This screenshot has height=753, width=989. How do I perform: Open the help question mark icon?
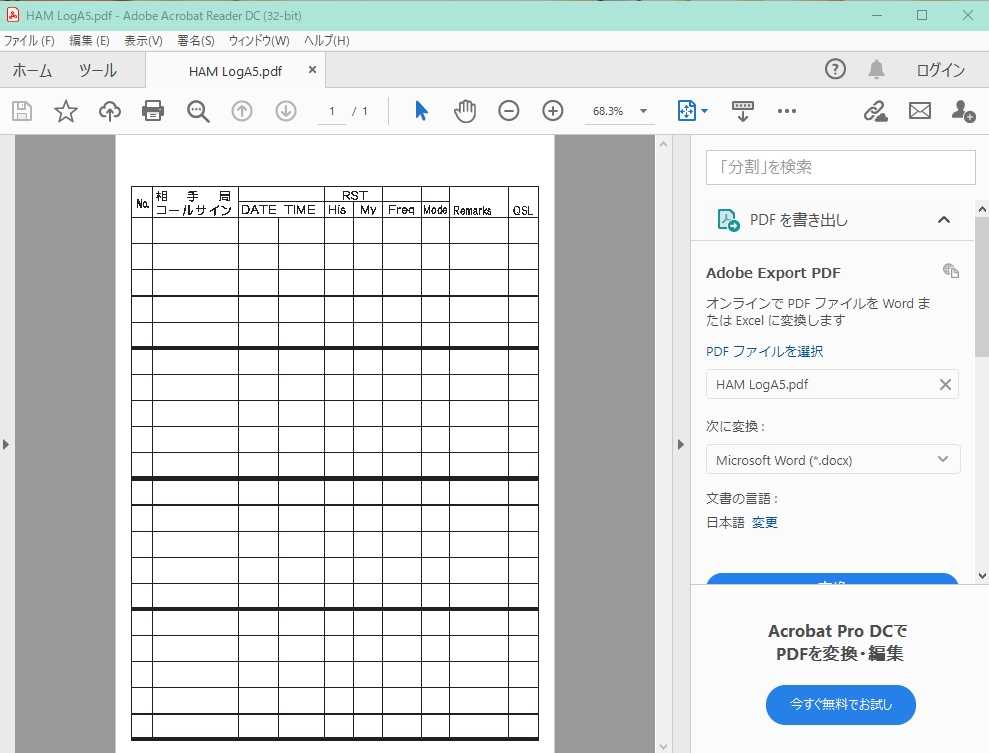(x=835, y=69)
